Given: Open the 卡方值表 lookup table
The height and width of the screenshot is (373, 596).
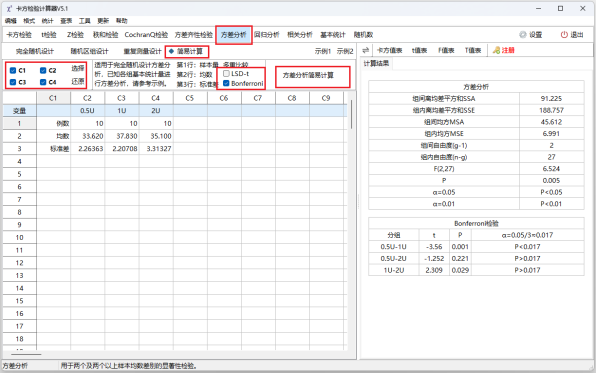Looking at the screenshot, I should point(390,50).
